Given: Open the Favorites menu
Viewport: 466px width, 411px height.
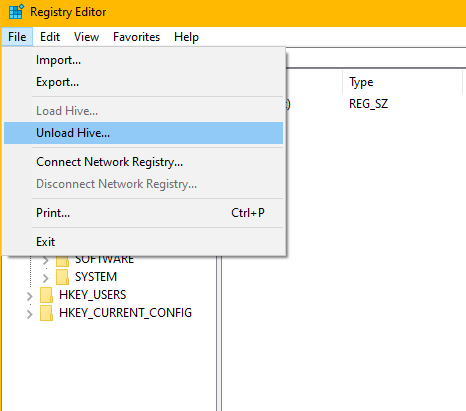Looking at the screenshot, I should tap(136, 37).
